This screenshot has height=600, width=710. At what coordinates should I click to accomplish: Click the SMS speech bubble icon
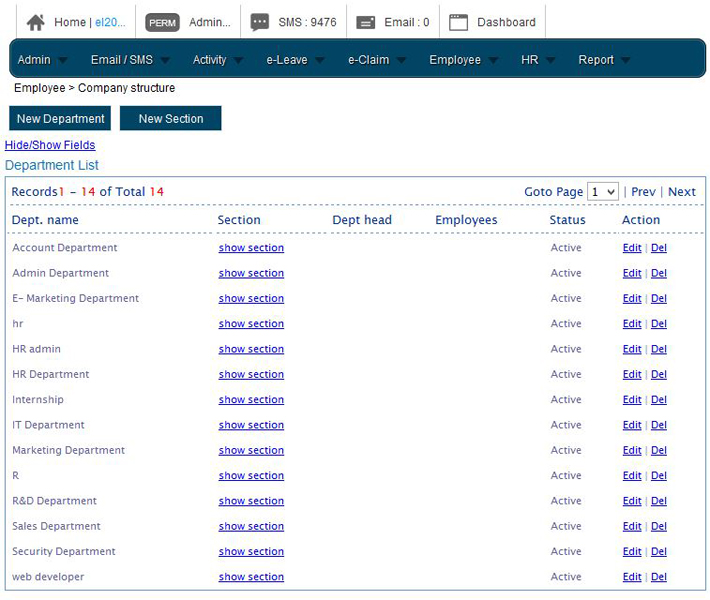(260, 22)
